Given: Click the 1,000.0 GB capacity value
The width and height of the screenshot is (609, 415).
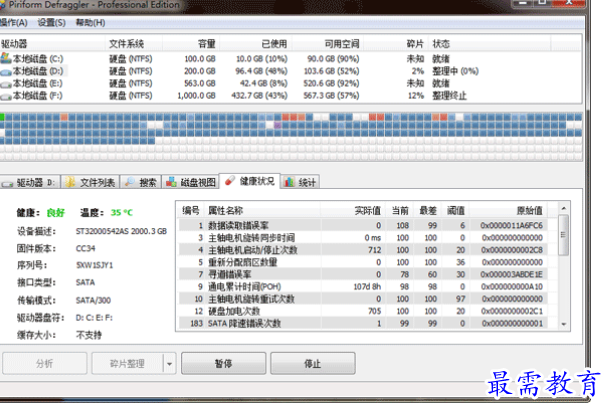Looking at the screenshot, I should [197, 96].
